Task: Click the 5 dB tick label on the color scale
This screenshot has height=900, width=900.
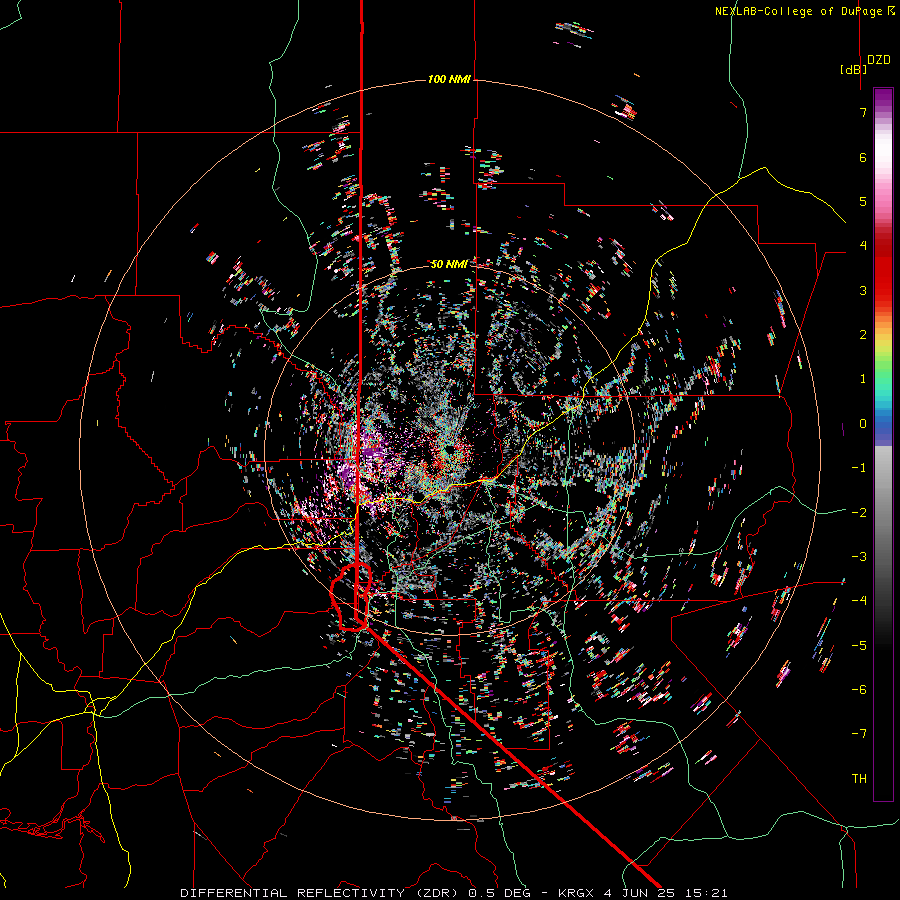Action: click(x=863, y=201)
